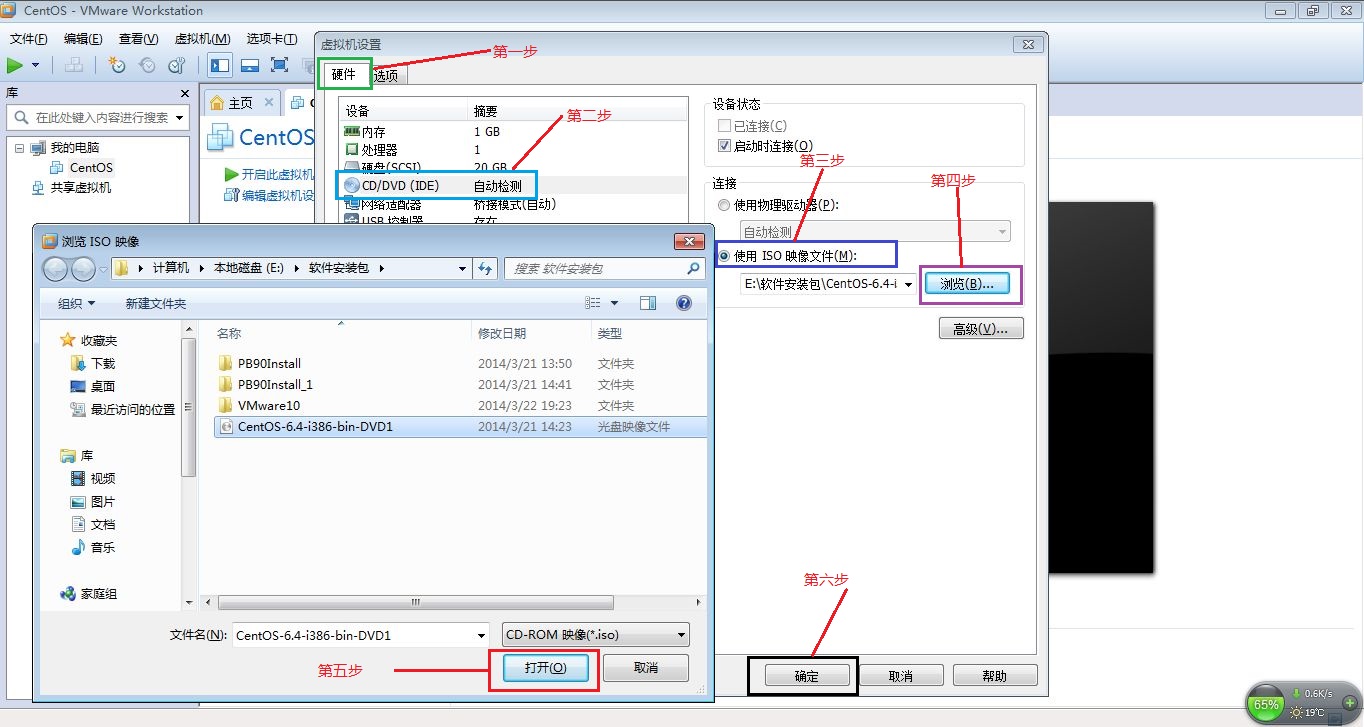
Task: Toggle the thumbnail bar view icon in toolbar
Action: click(250, 66)
